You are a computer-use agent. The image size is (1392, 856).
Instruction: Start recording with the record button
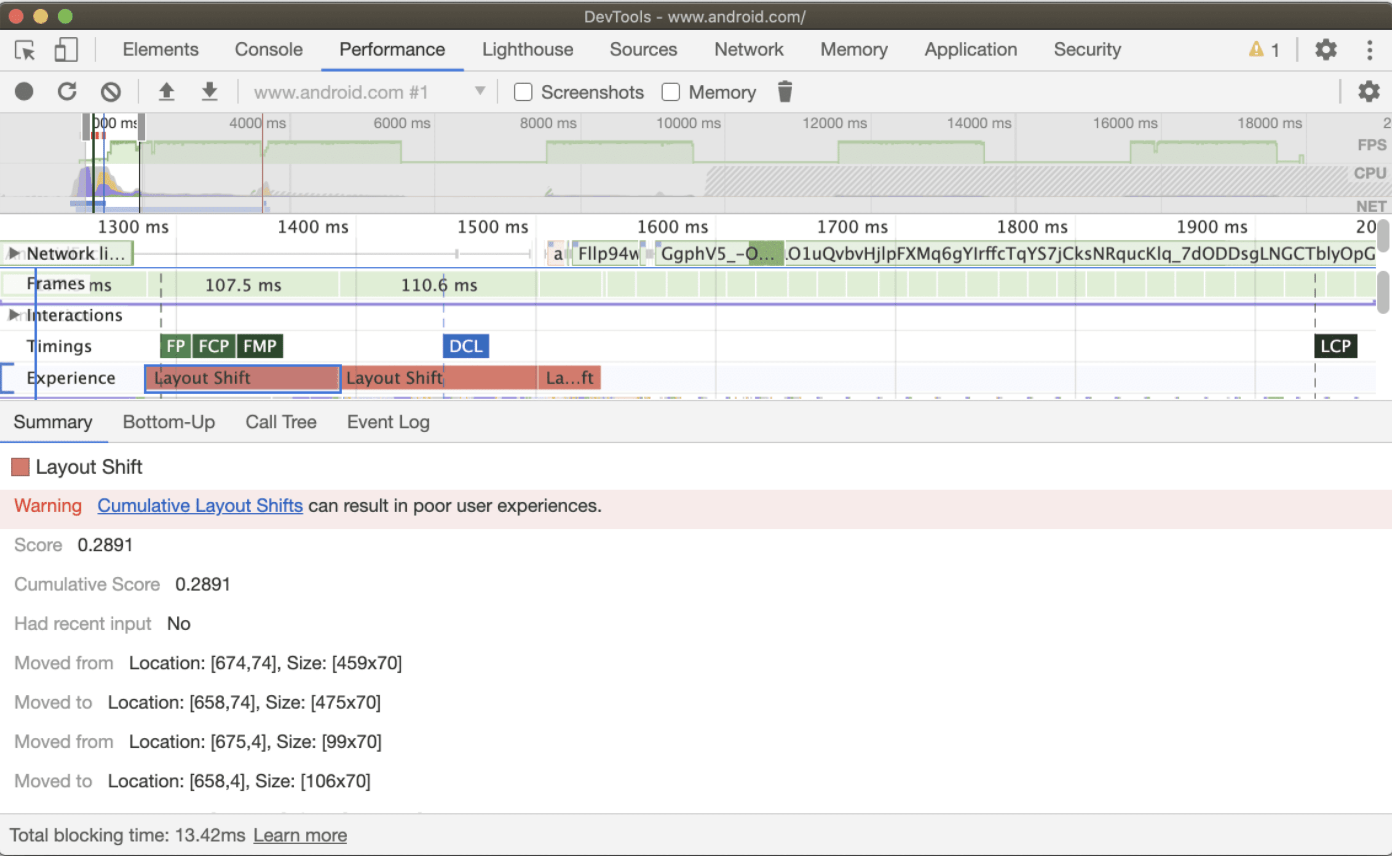pyautogui.click(x=24, y=92)
